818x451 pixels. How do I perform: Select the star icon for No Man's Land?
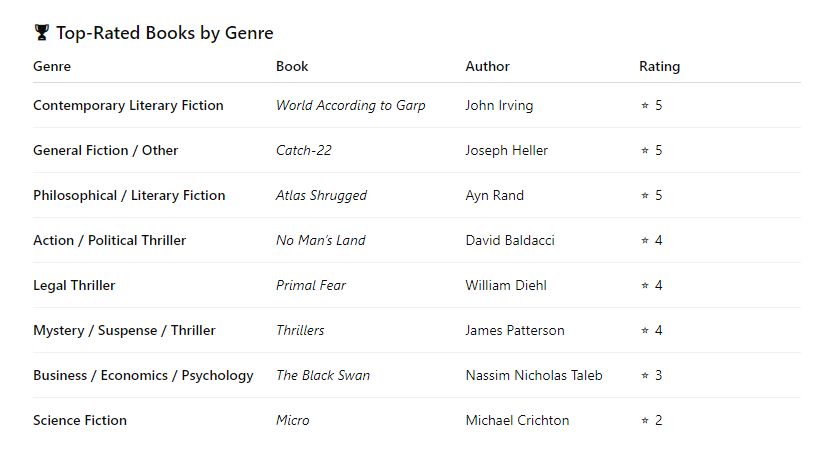(645, 240)
